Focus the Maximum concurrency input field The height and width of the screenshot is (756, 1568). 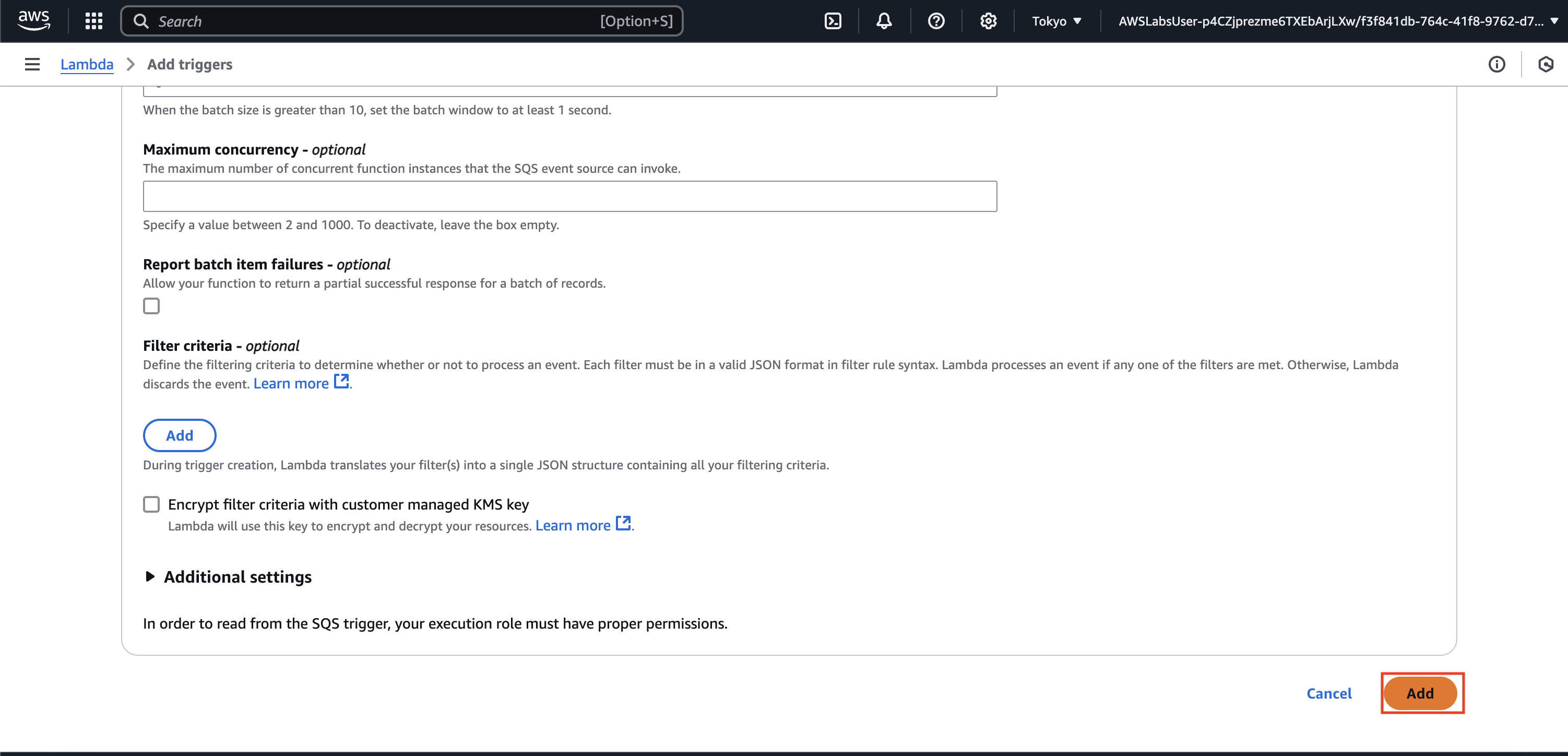[570, 196]
